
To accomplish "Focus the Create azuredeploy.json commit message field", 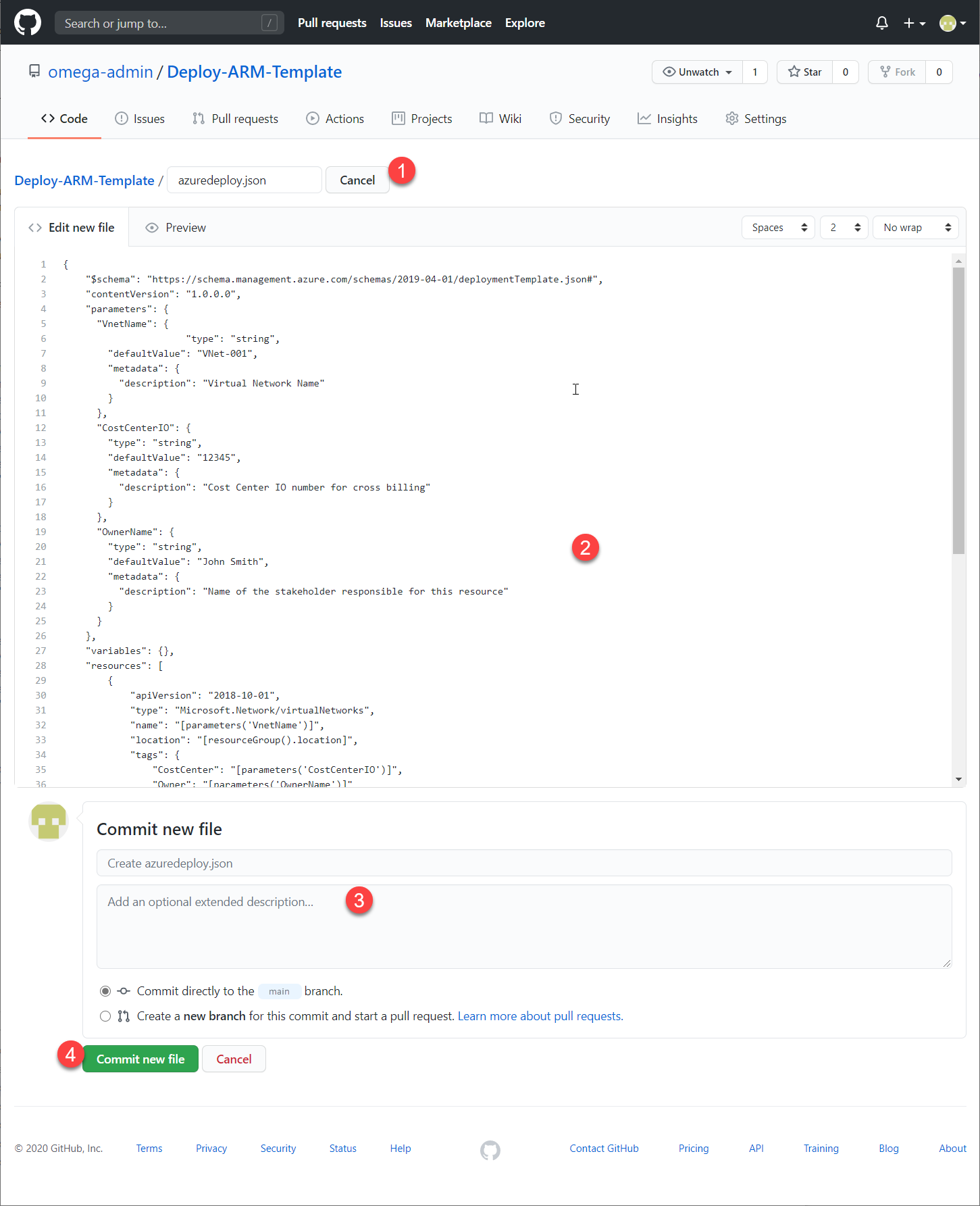I will click(x=524, y=863).
